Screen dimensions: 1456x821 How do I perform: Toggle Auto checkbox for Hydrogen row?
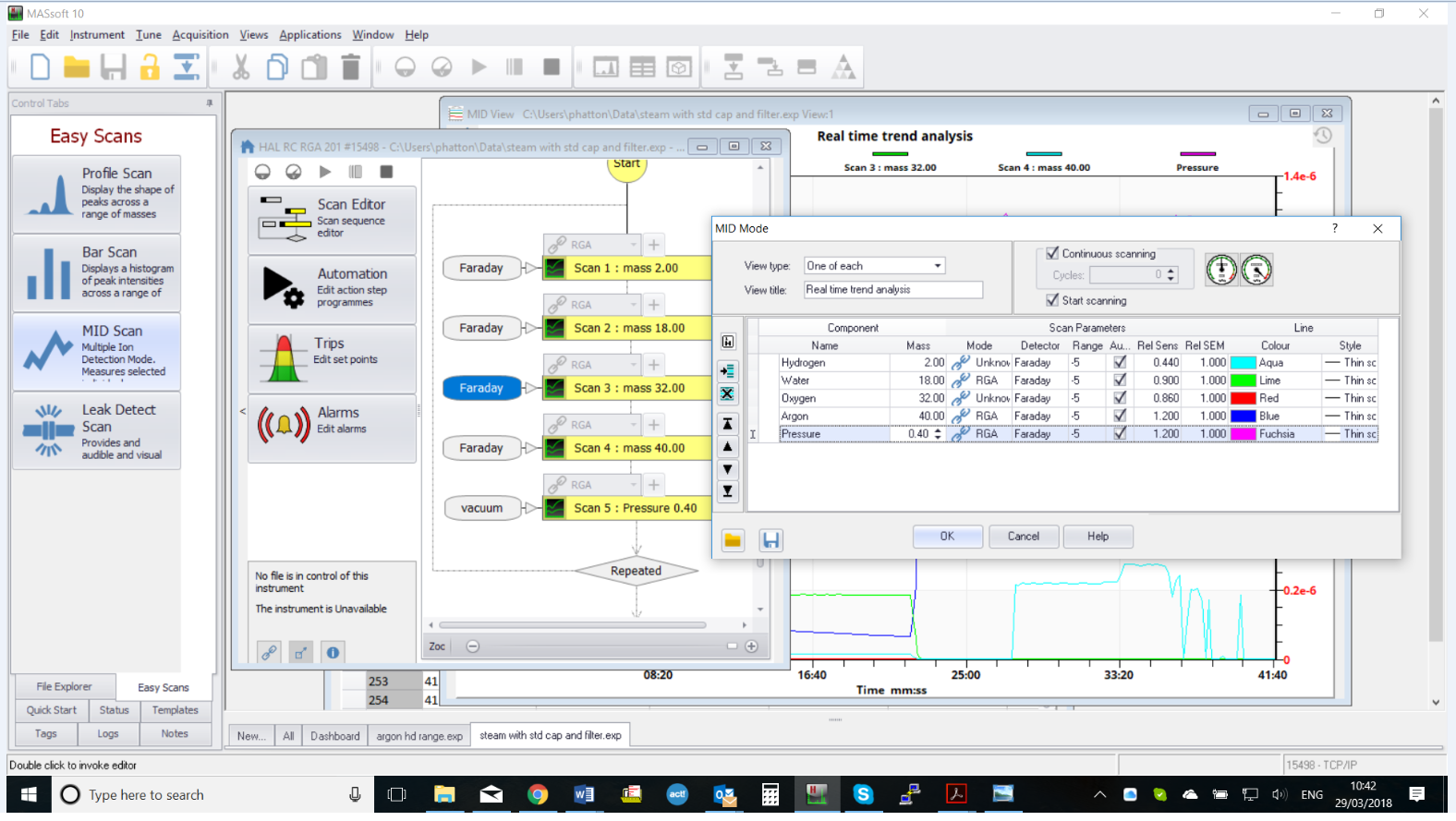click(x=1120, y=363)
